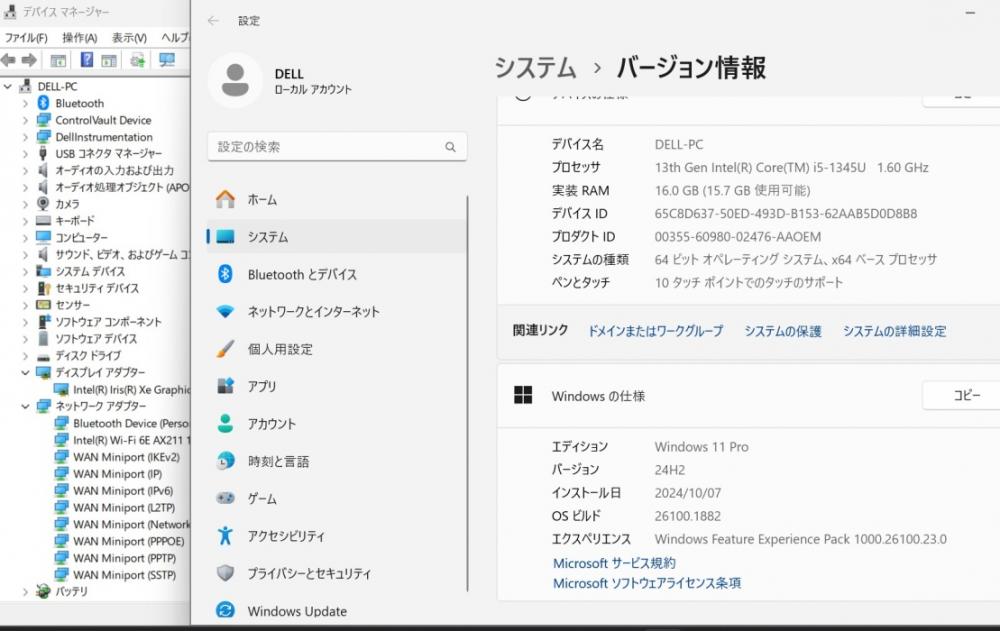Click the Windows Update sync icon
The height and width of the screenshot is (631, 1000).
pos(225,610)
